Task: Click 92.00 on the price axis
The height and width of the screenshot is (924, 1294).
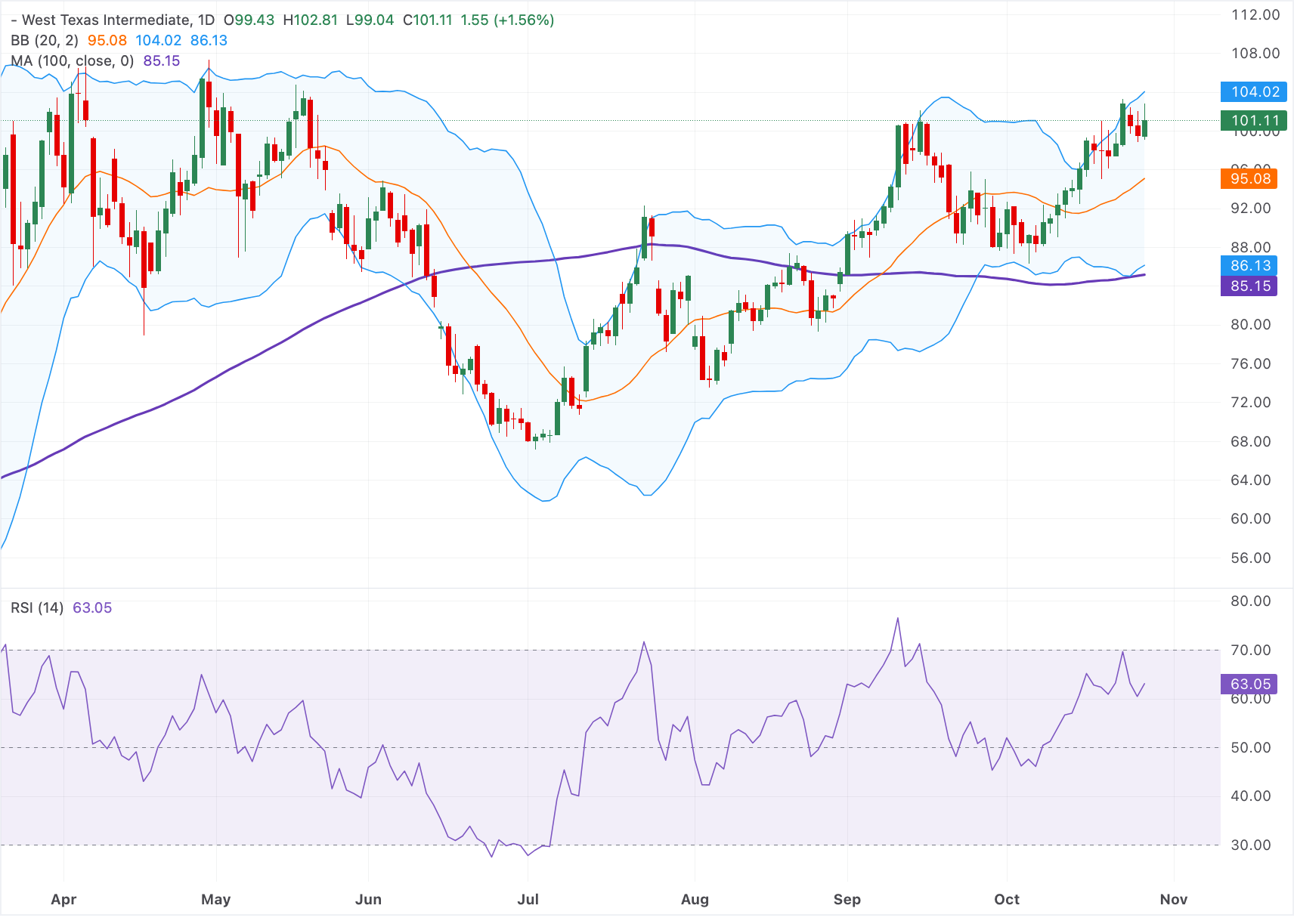Action: [x=1251, y=209]
